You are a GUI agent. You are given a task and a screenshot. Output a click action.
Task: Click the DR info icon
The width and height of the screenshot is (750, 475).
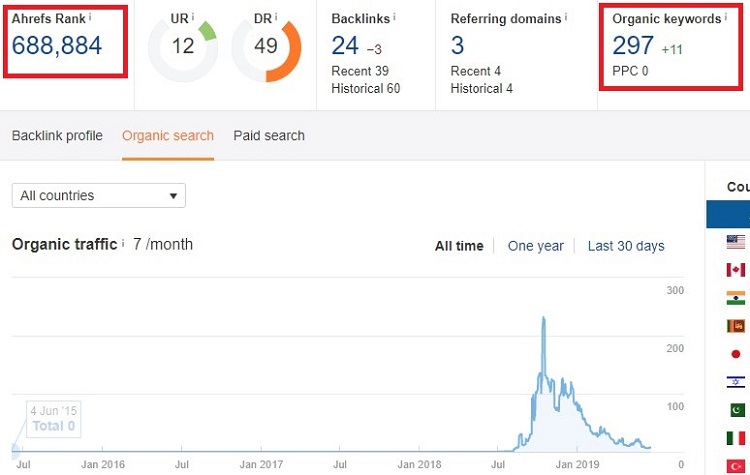pos(276,17)
